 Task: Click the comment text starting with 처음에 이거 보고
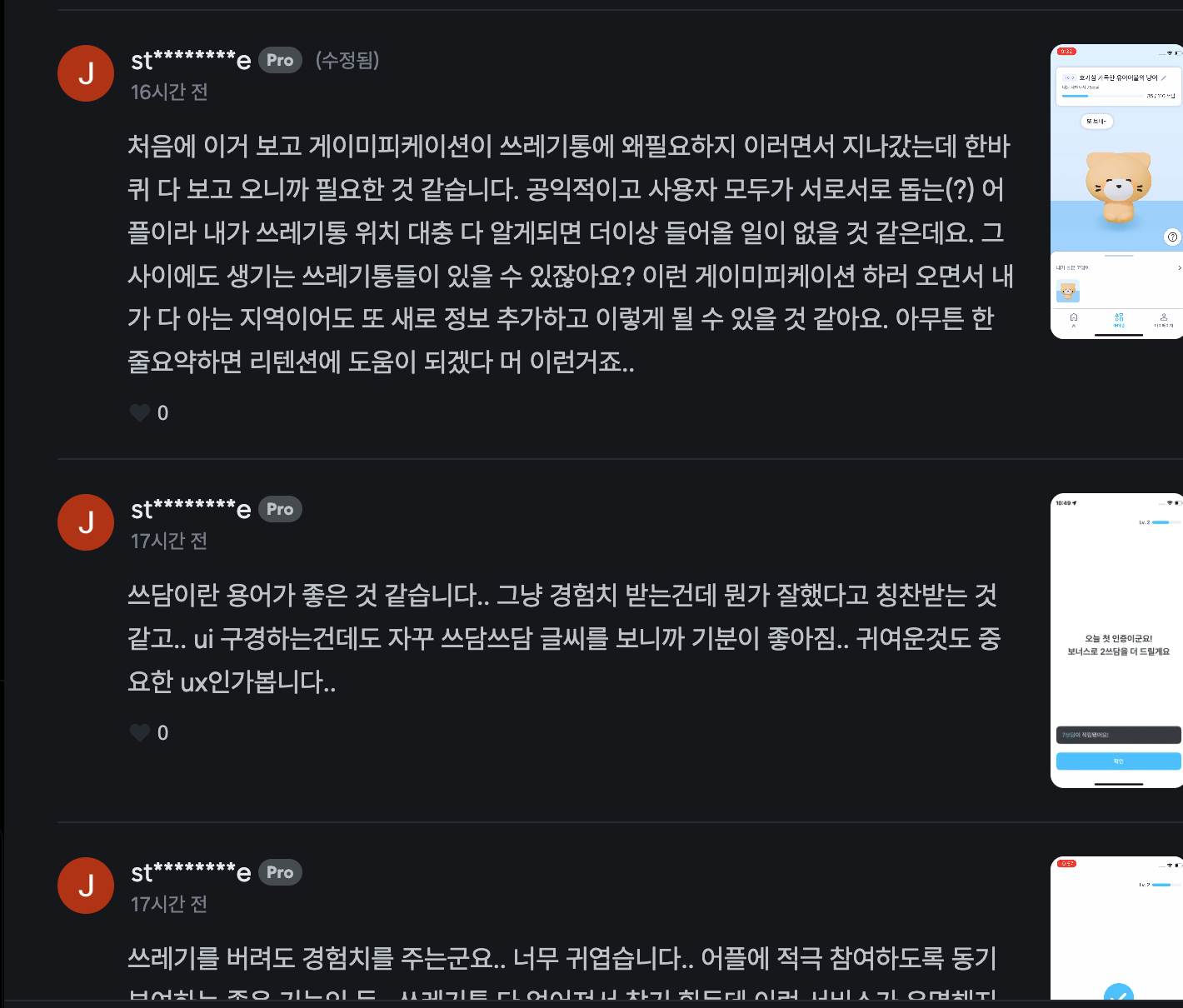tap(571, 253)
